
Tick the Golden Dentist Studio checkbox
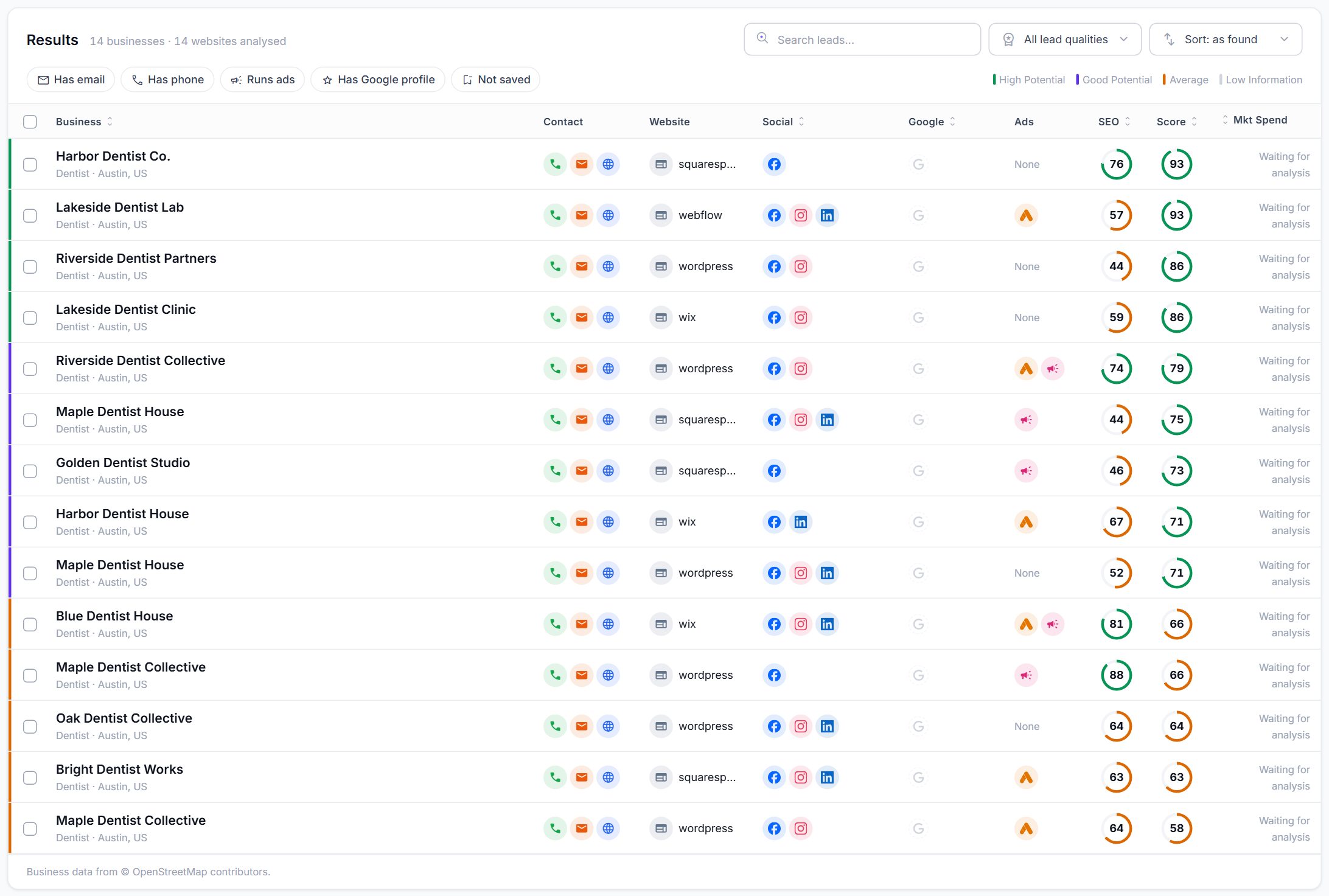coord(30,471)
